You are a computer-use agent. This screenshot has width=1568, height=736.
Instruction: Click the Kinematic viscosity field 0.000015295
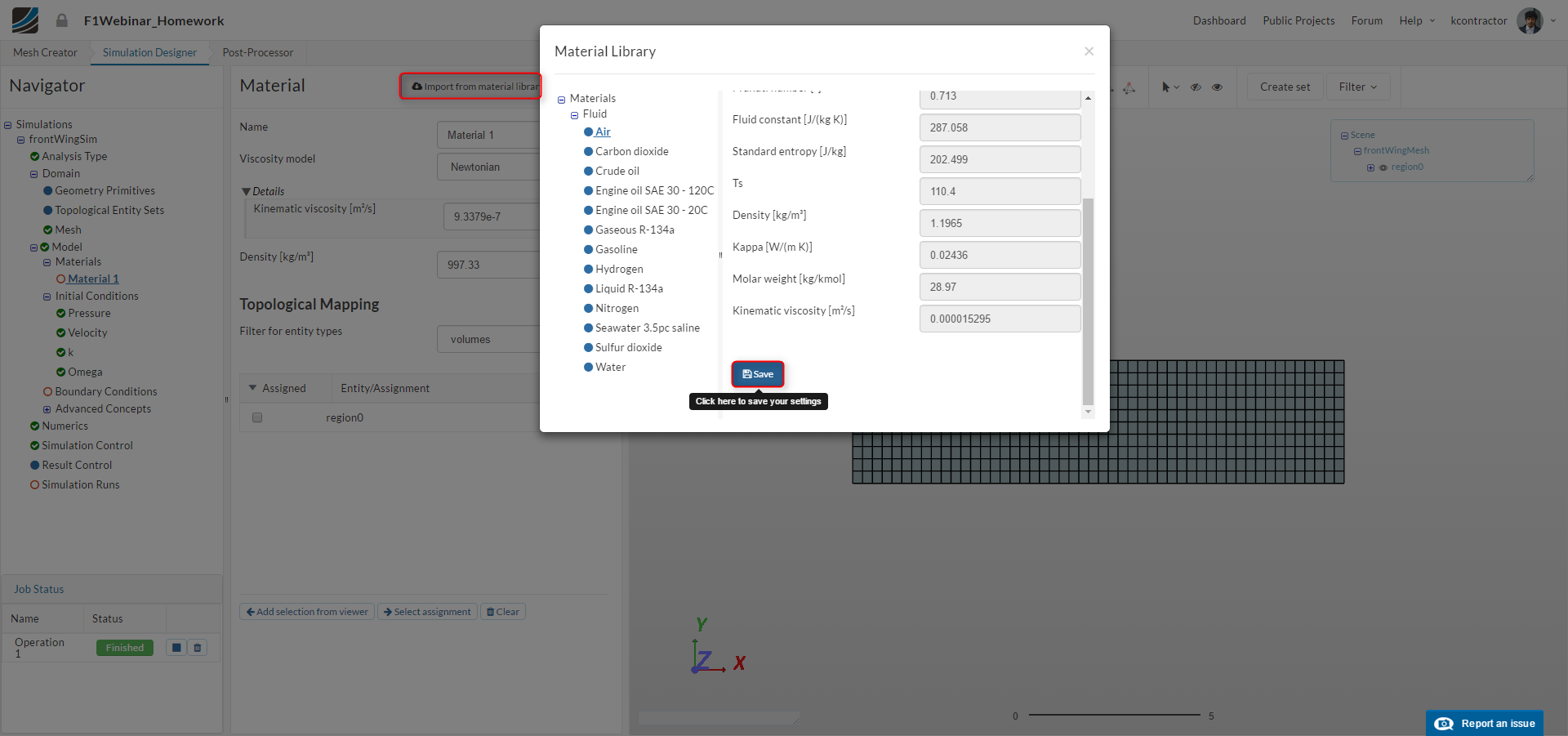1000,319
